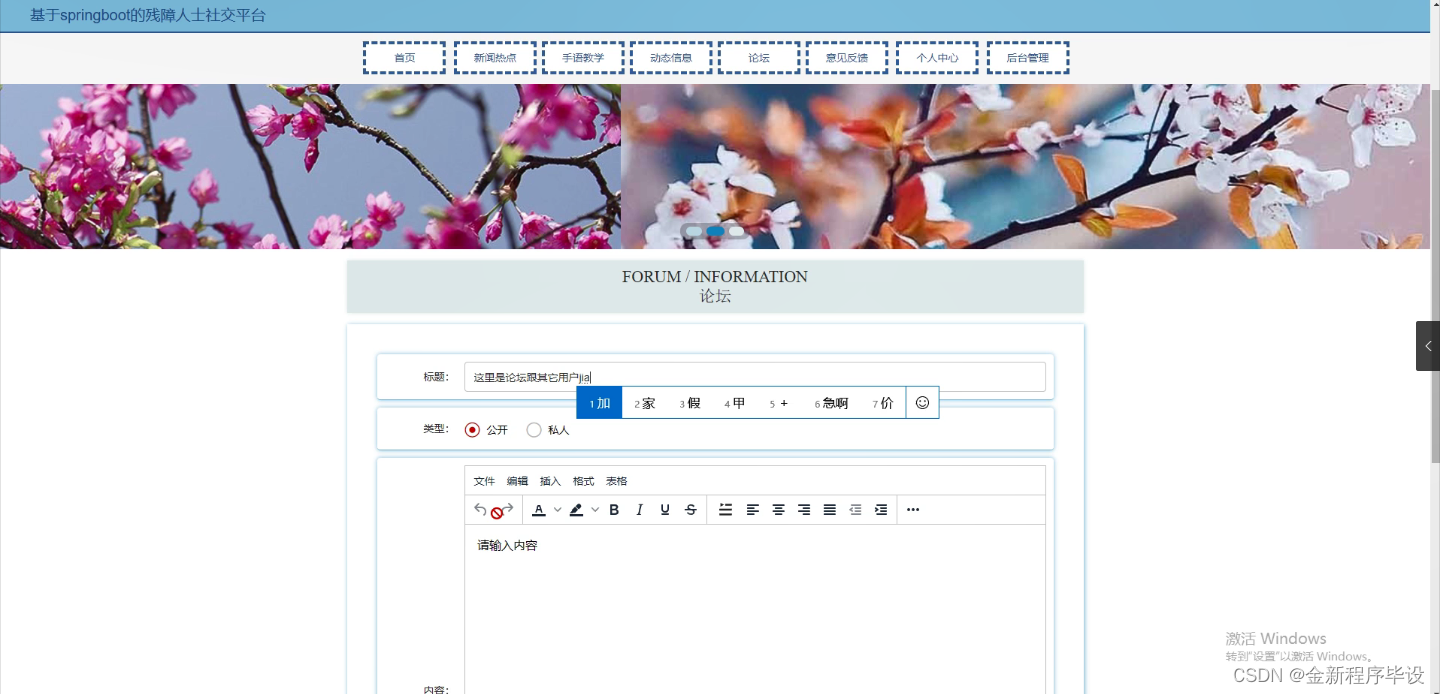
Task: Click the ellipsis for more toolbar options
Action: tap(912, 509)
